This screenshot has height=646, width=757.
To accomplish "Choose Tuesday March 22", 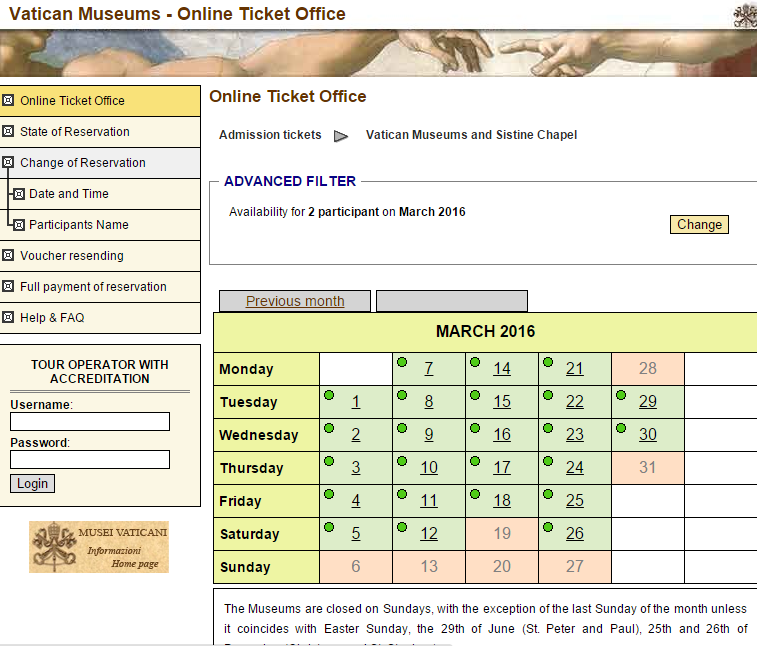I will [575, 402].
